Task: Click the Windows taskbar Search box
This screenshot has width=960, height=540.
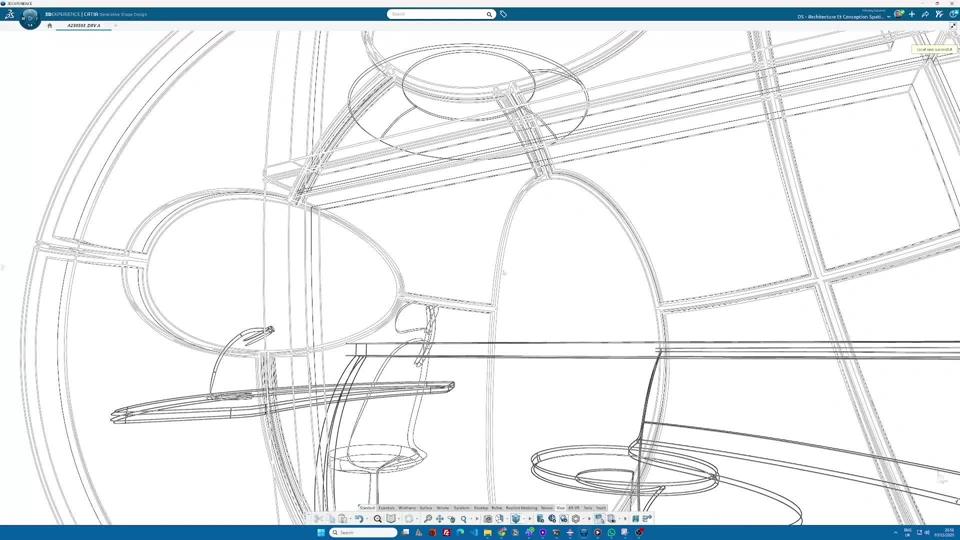Action: click(364, 533)
